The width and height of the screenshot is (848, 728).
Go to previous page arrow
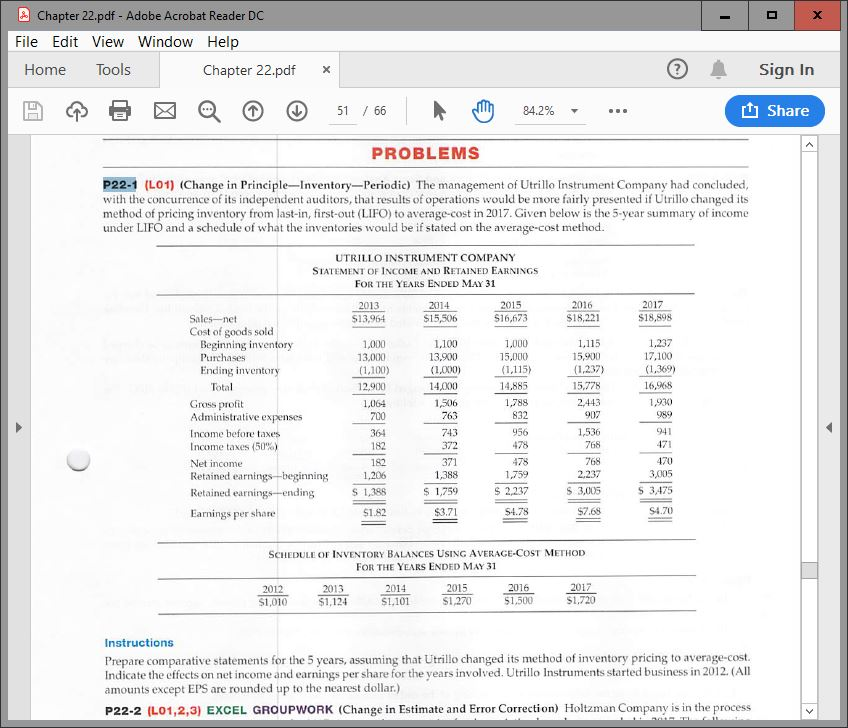pyautogui.click(x=253, y=111)
